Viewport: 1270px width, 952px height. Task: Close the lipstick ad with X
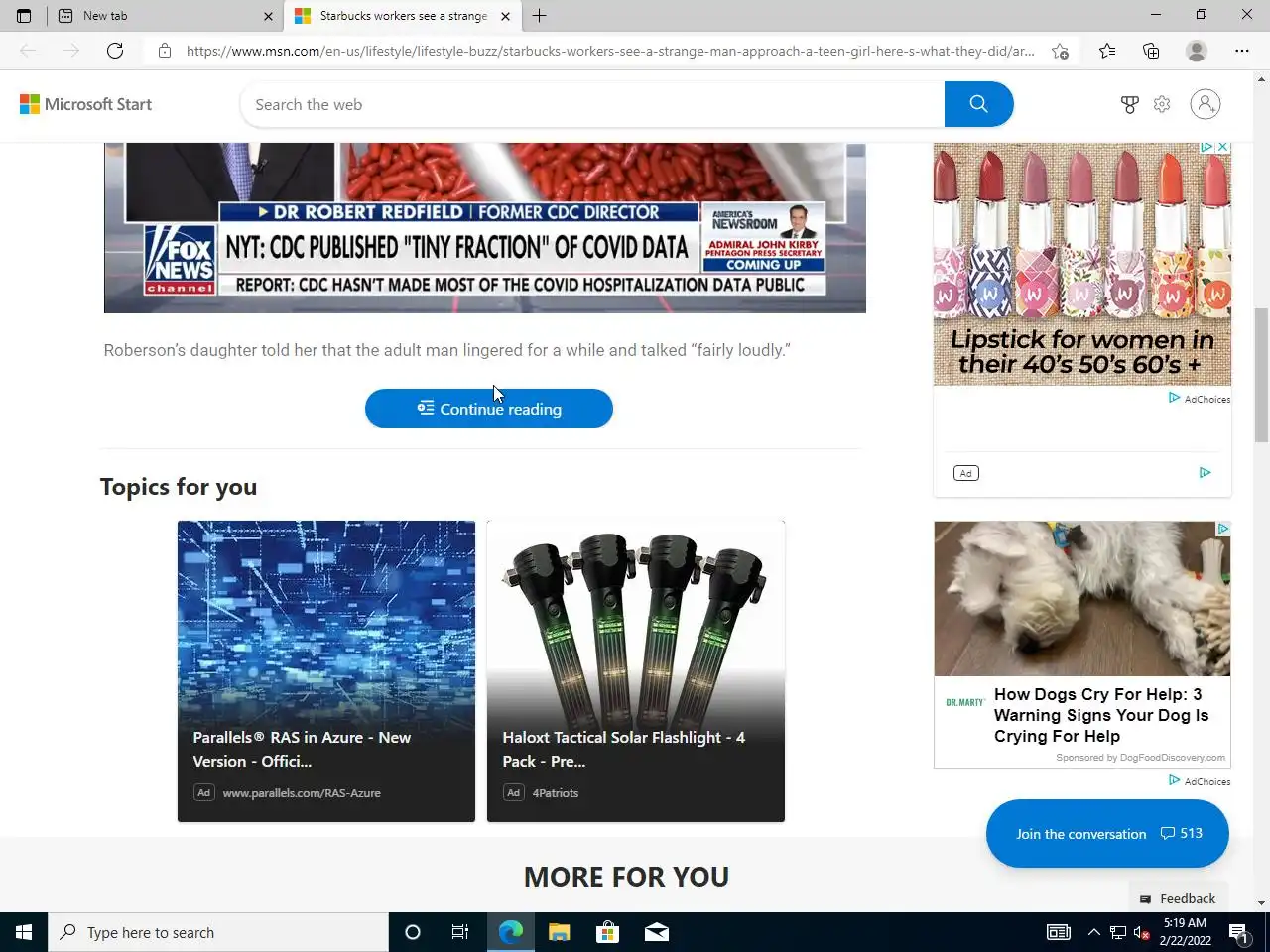click(x=1223, y=147)
